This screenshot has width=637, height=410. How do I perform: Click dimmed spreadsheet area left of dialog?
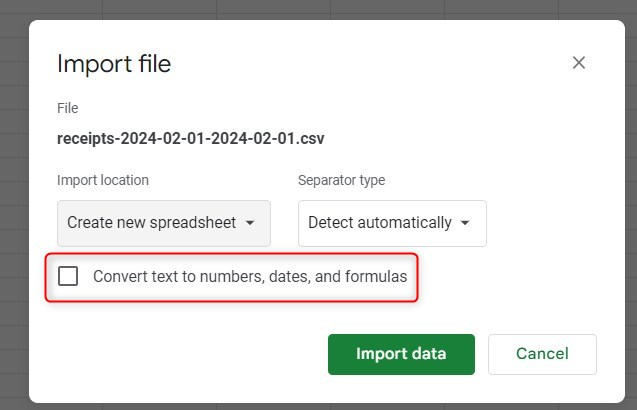[14, 200]
